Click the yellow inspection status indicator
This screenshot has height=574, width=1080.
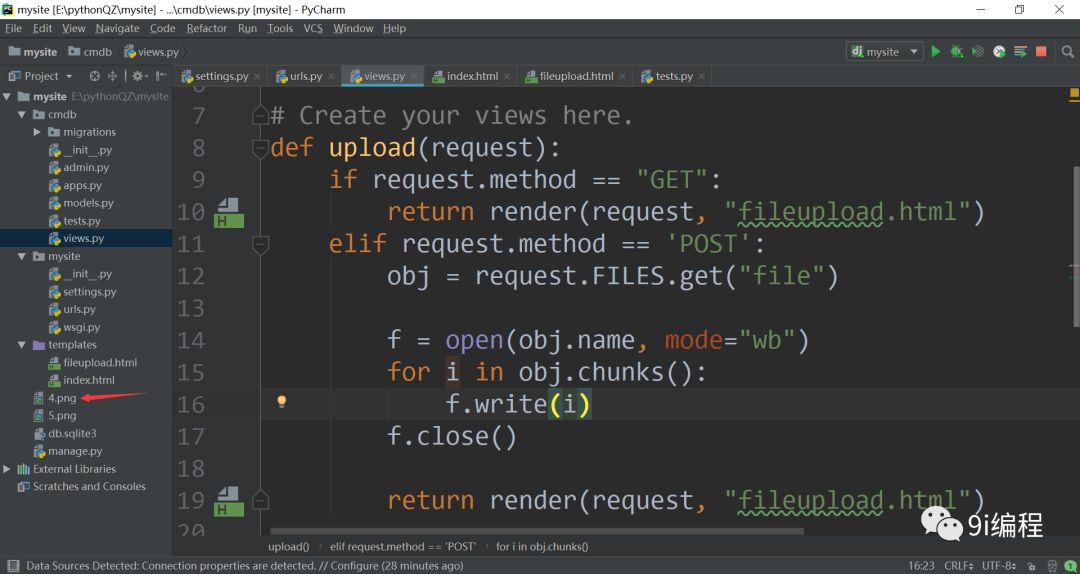(x=1074, y=94)
